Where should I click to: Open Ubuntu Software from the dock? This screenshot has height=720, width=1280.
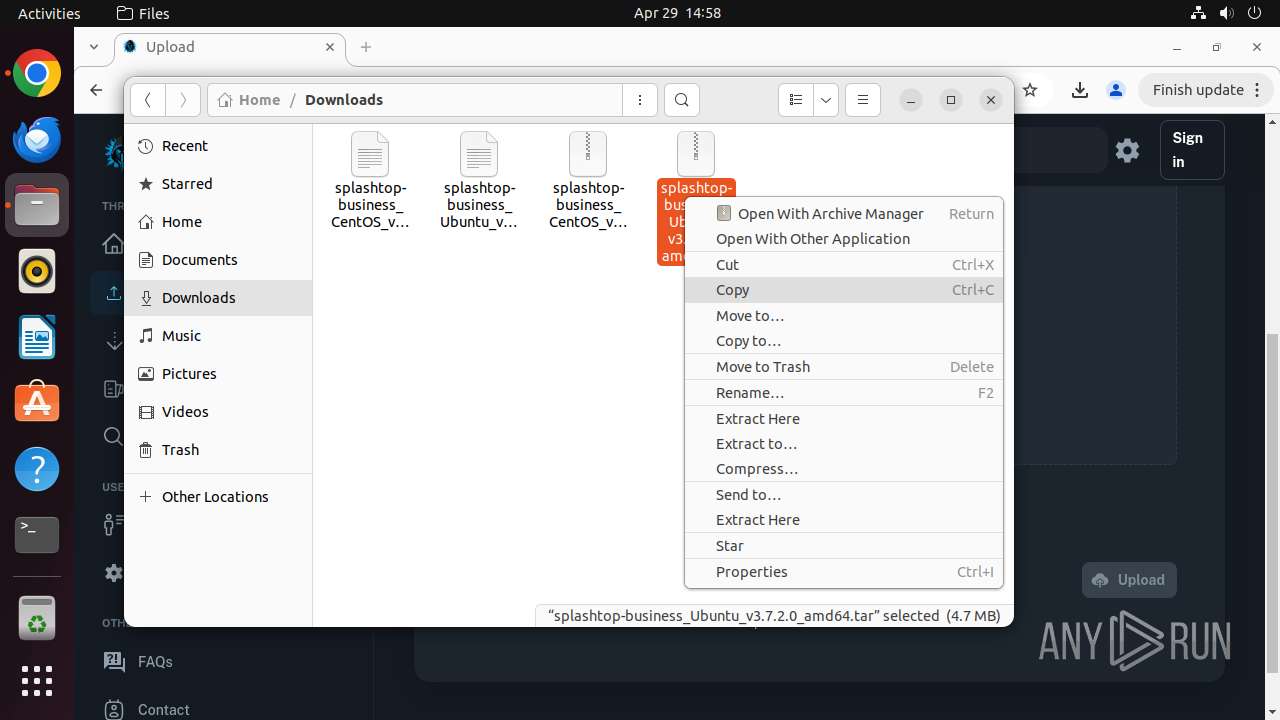coord(37,403)
